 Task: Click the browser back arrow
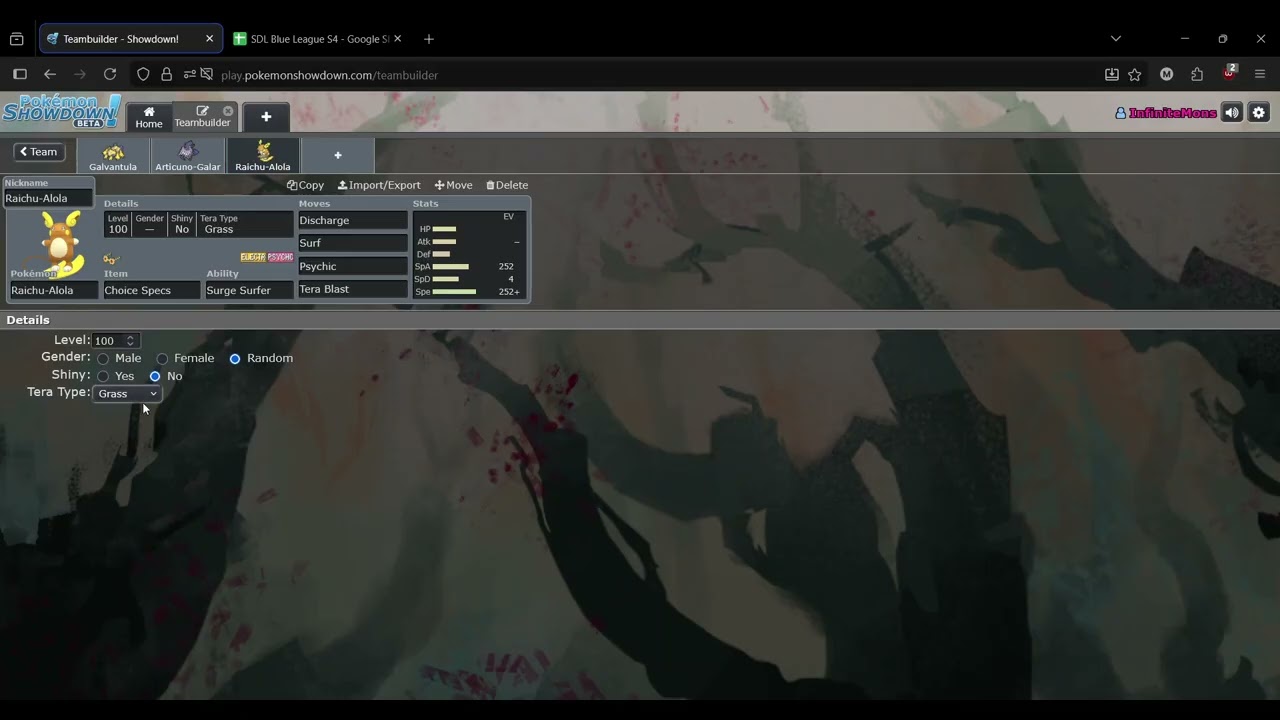coord(50,74)
